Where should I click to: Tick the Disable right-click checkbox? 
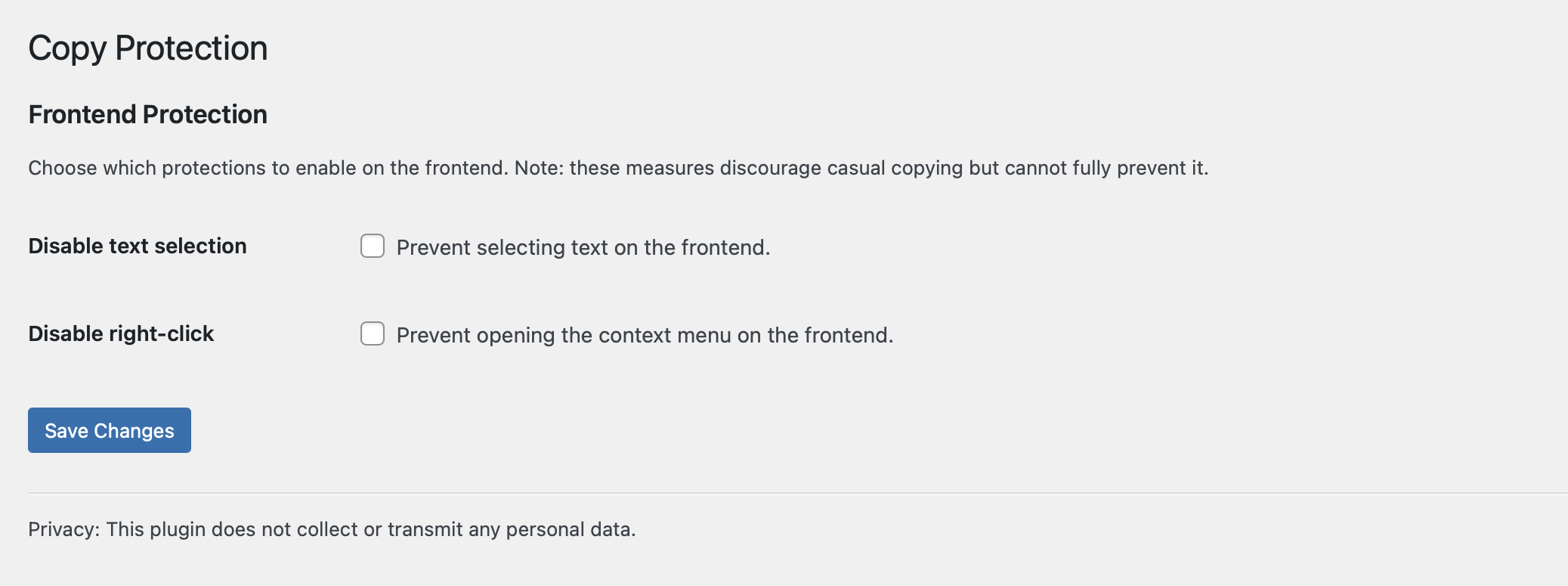pyautogui.click(x=373, y=334)
